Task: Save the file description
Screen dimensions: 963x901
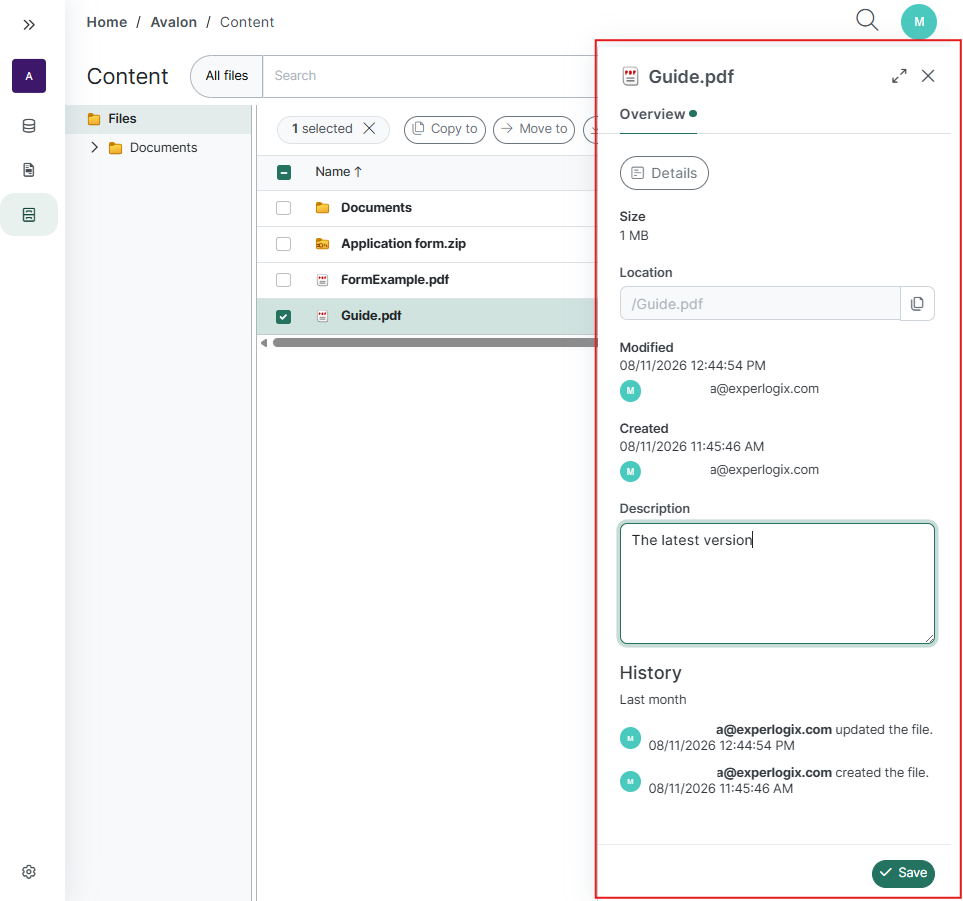Action: coord(903,873)
